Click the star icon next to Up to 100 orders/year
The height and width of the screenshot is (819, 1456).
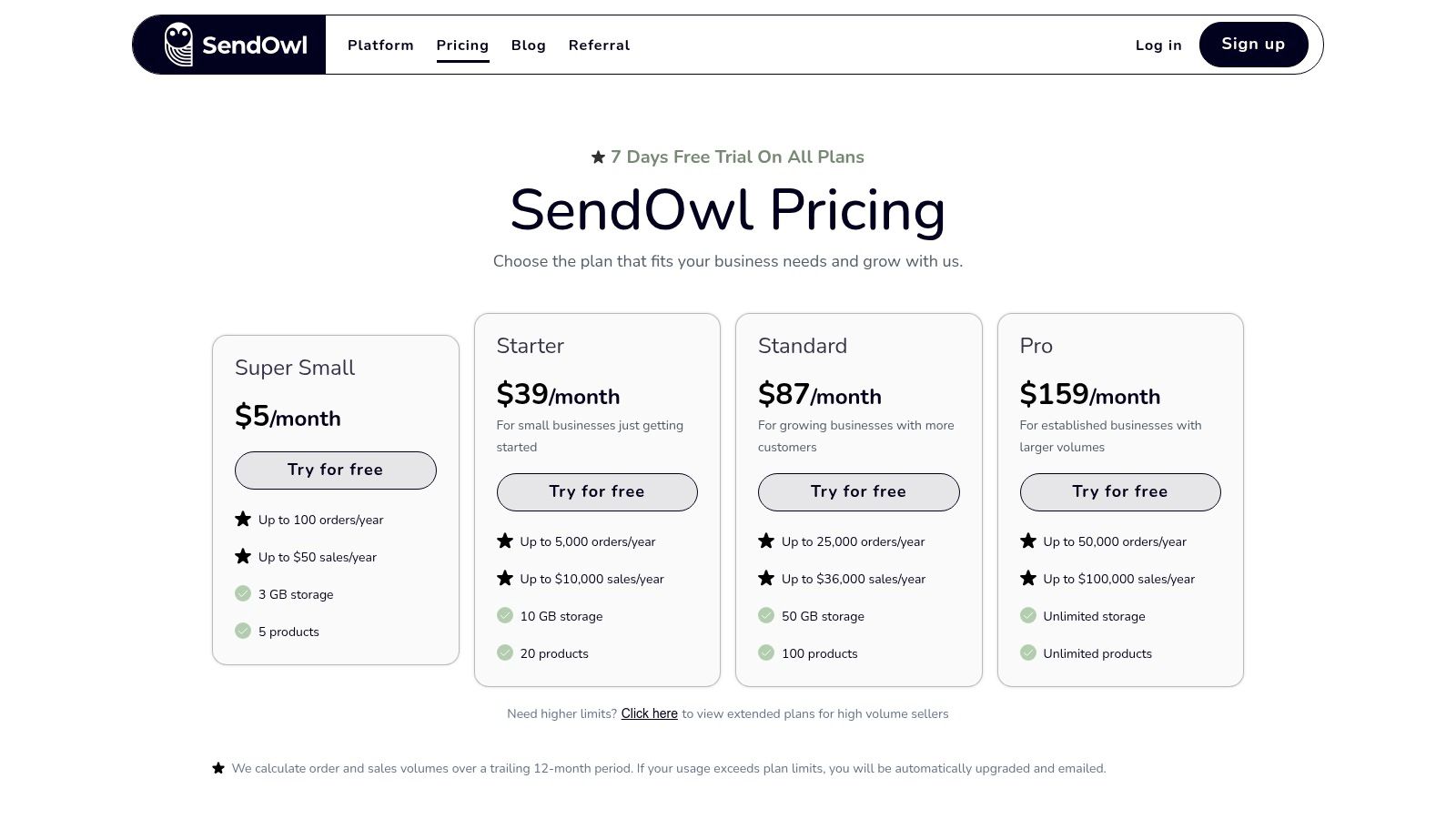click(242, 518)
